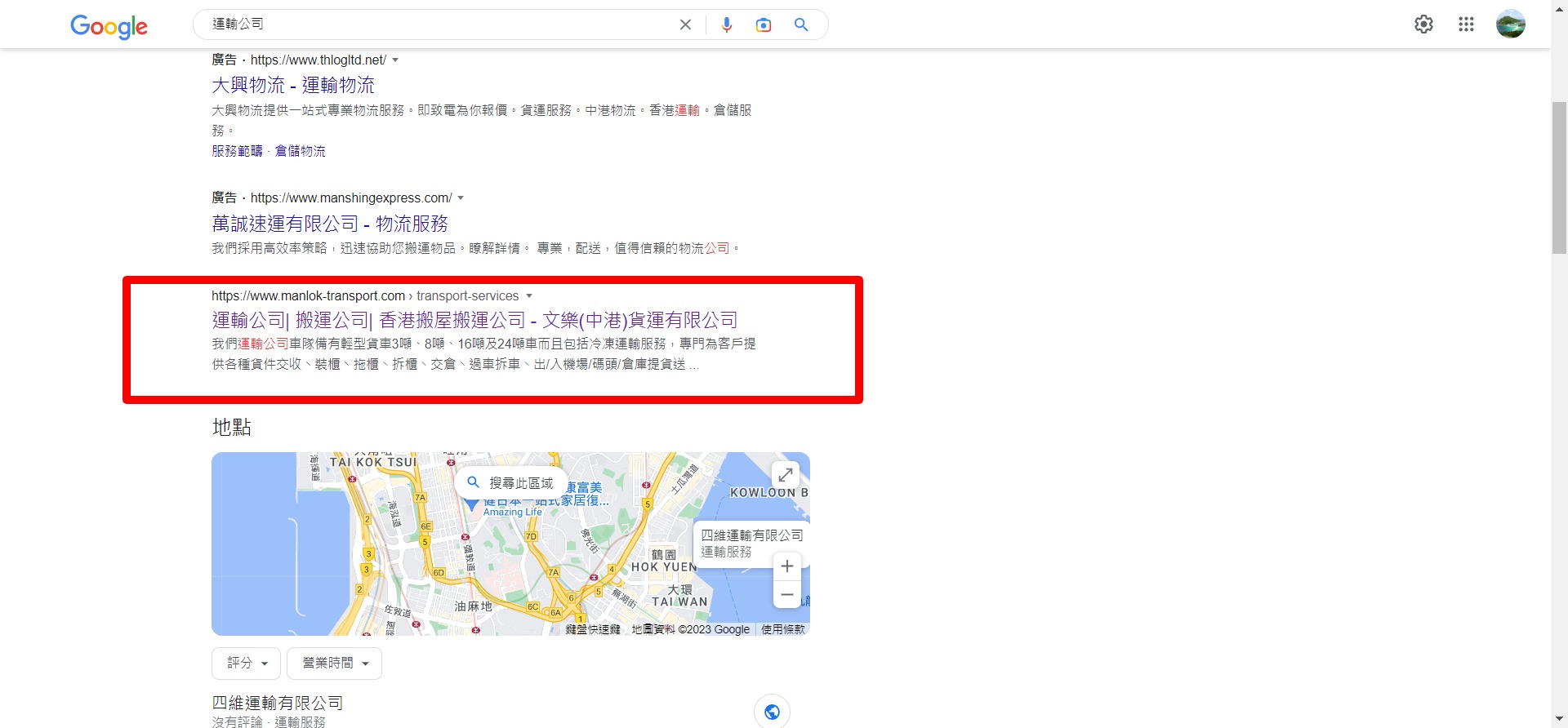Screen dimensions: 1568x728
Task: Zoom out on the map
Action: pos(786,594)
